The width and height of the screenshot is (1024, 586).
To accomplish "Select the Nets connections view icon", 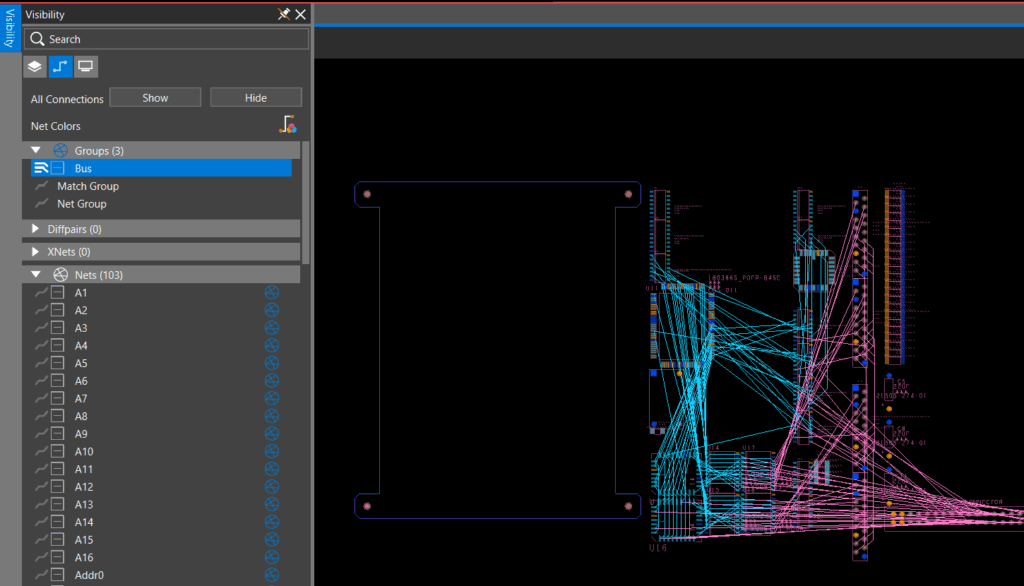I will (60, 67).
